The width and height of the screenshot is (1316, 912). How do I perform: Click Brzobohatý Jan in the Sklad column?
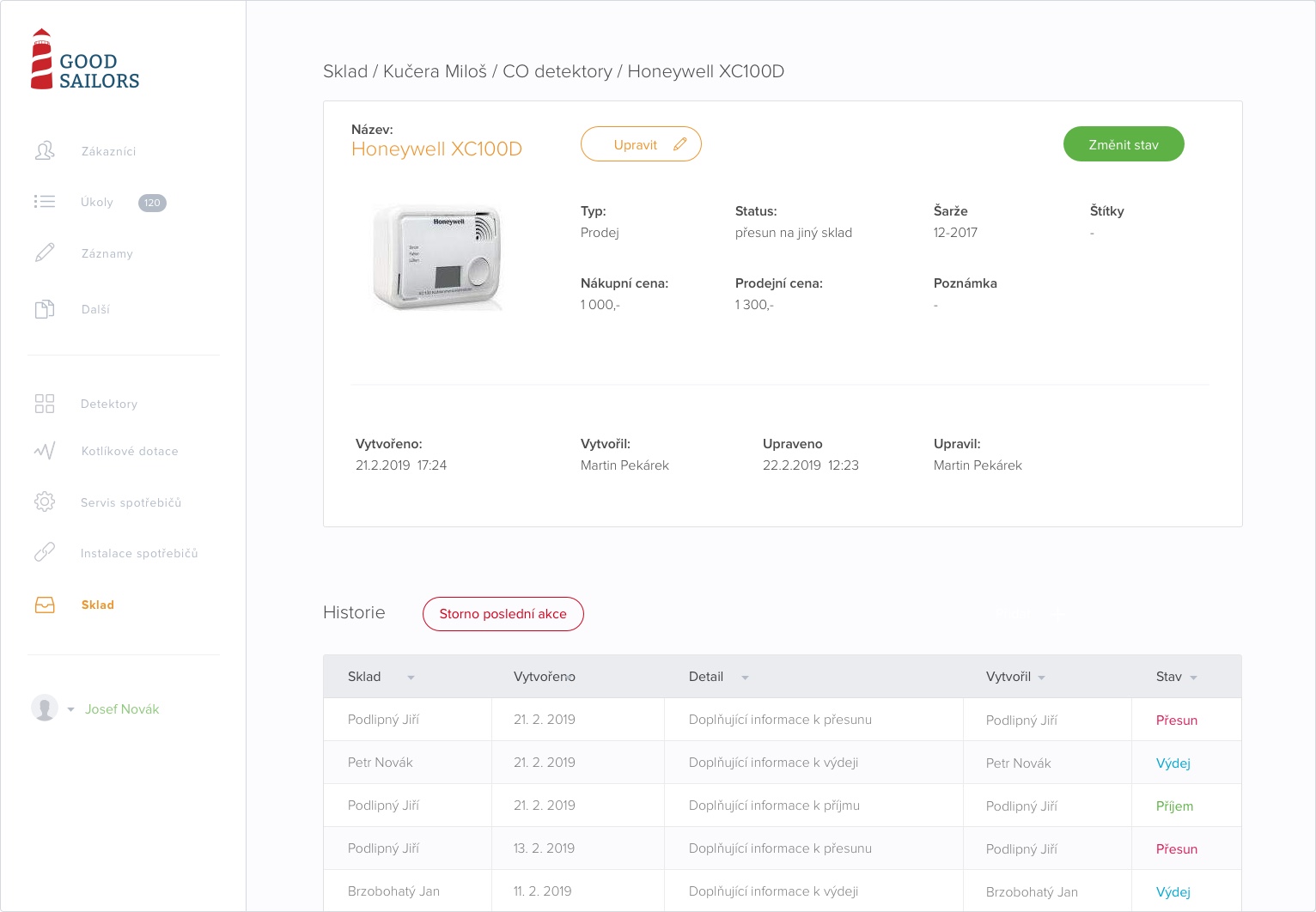coord(393,891)
